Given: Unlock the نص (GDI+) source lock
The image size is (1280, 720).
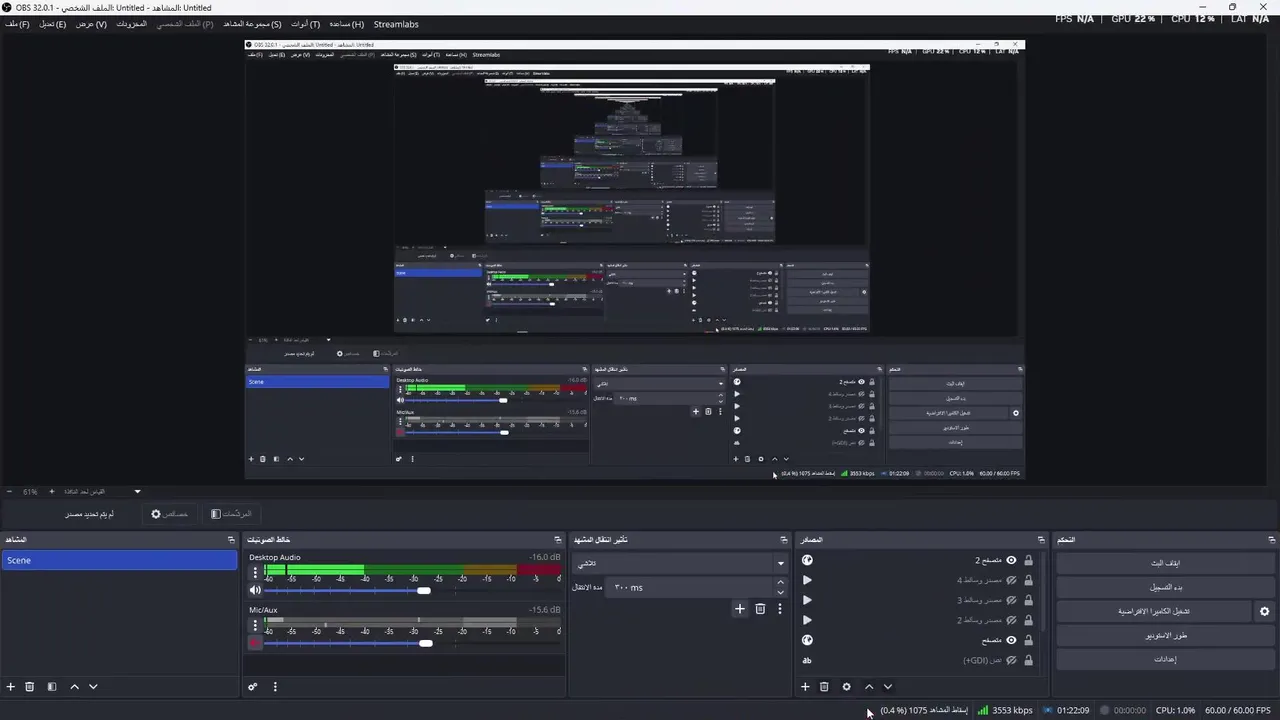Looking at the screenshot, I should pyautogui.click(x=1028, y=660).
